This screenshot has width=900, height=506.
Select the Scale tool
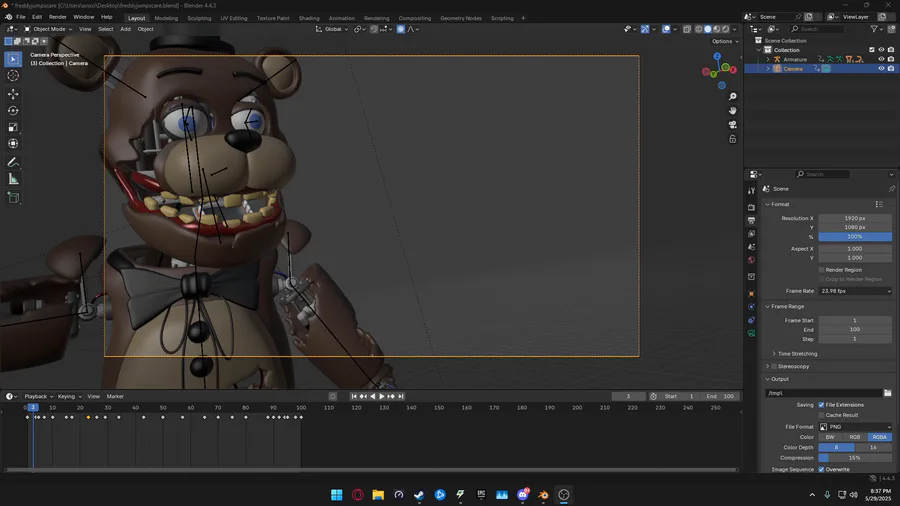click(x=13, y=127)
